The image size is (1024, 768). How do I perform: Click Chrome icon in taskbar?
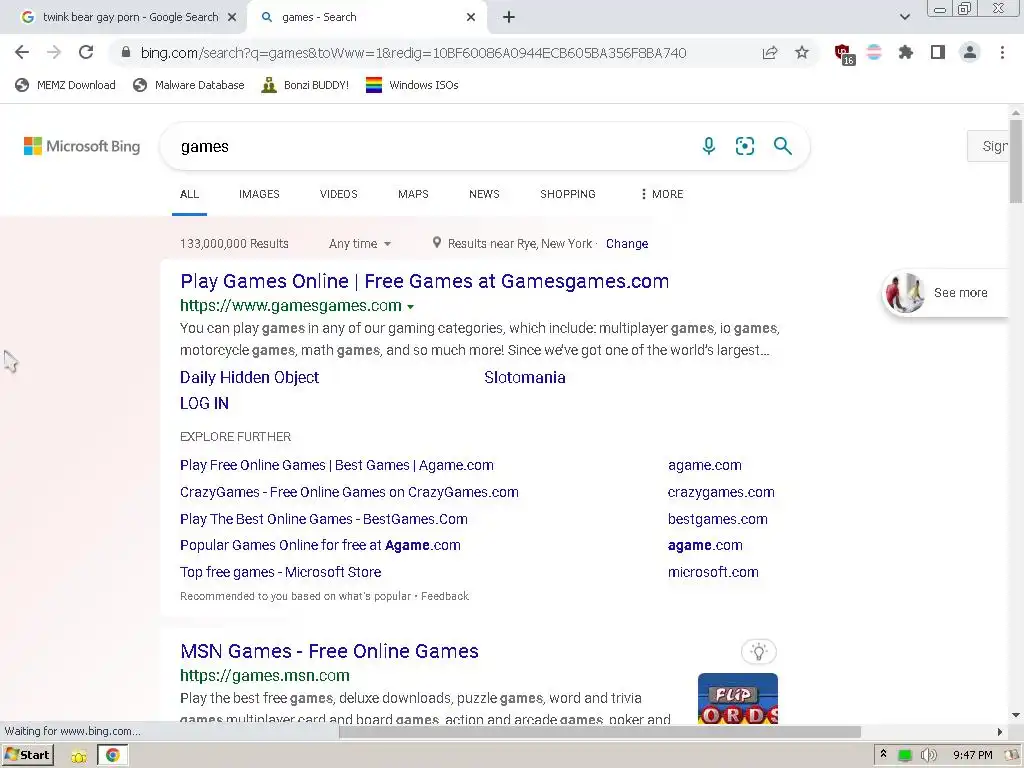click(112, 755)
